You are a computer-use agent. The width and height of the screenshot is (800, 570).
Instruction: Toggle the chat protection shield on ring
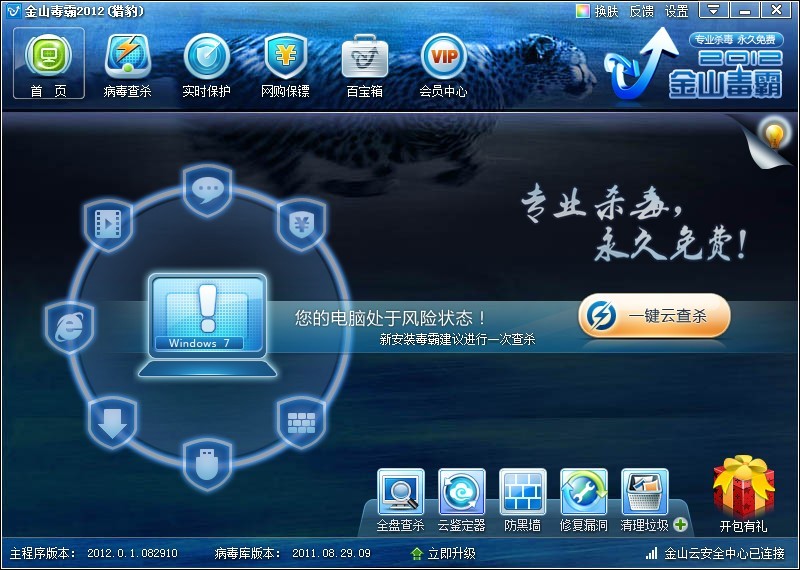207,190
